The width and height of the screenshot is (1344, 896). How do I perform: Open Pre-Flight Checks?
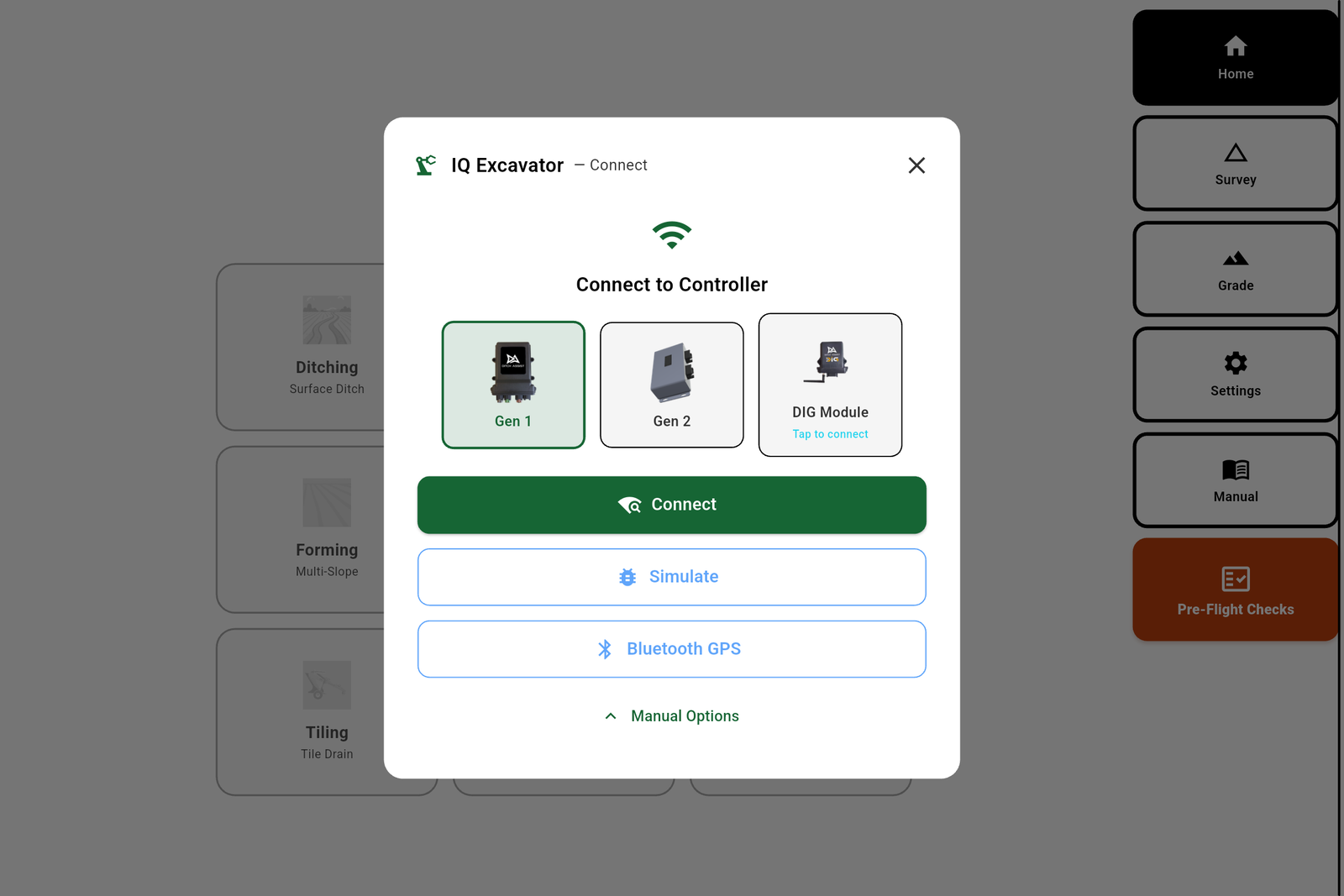pyautogui.click(x=1236, y=589)
